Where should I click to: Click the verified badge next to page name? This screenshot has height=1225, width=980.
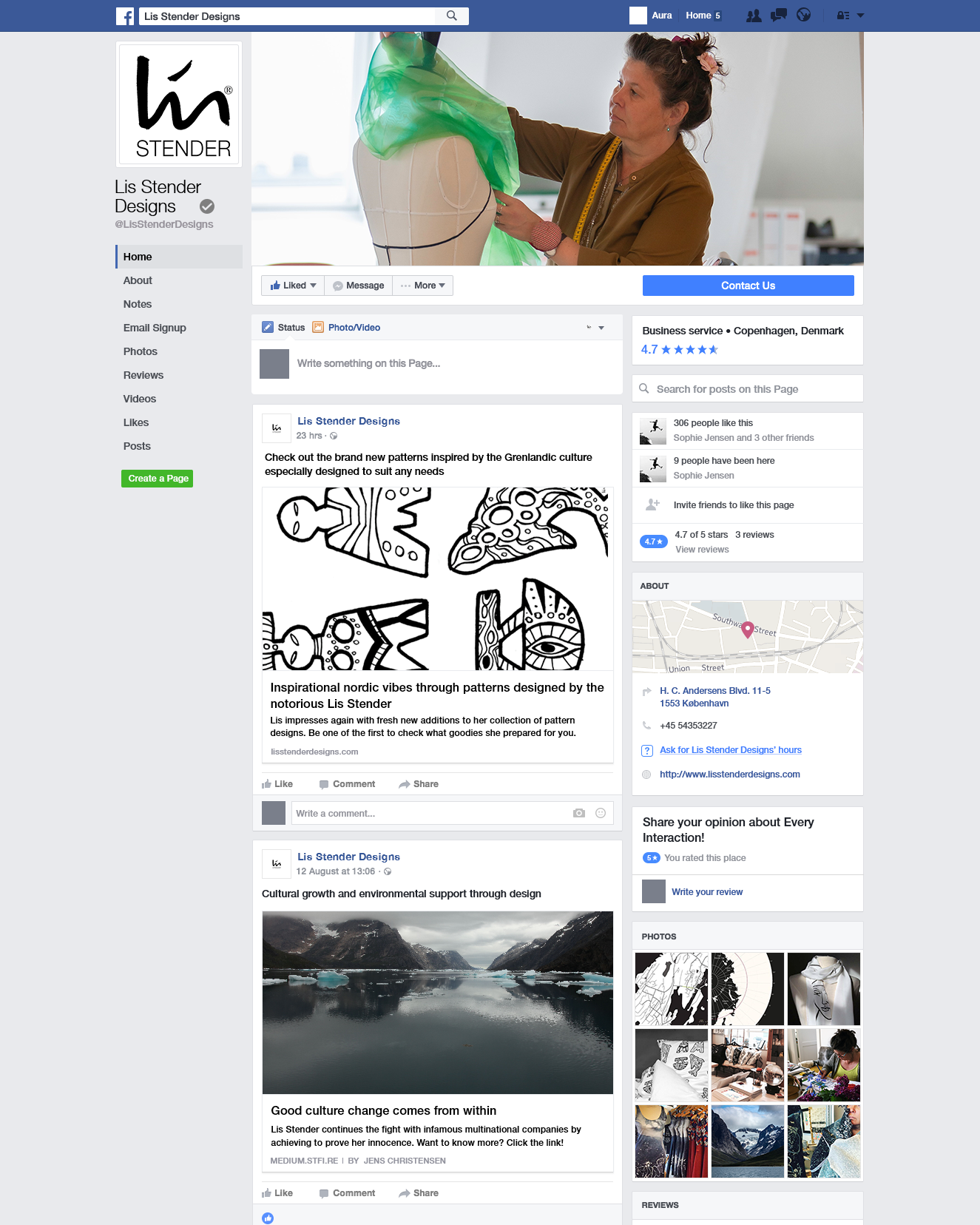[207, 206]
